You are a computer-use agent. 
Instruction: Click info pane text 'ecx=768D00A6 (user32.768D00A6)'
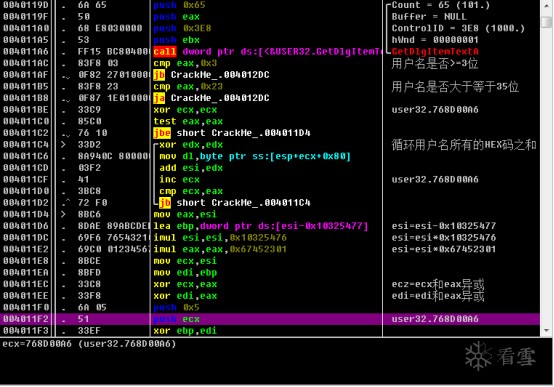click(89, 344)
